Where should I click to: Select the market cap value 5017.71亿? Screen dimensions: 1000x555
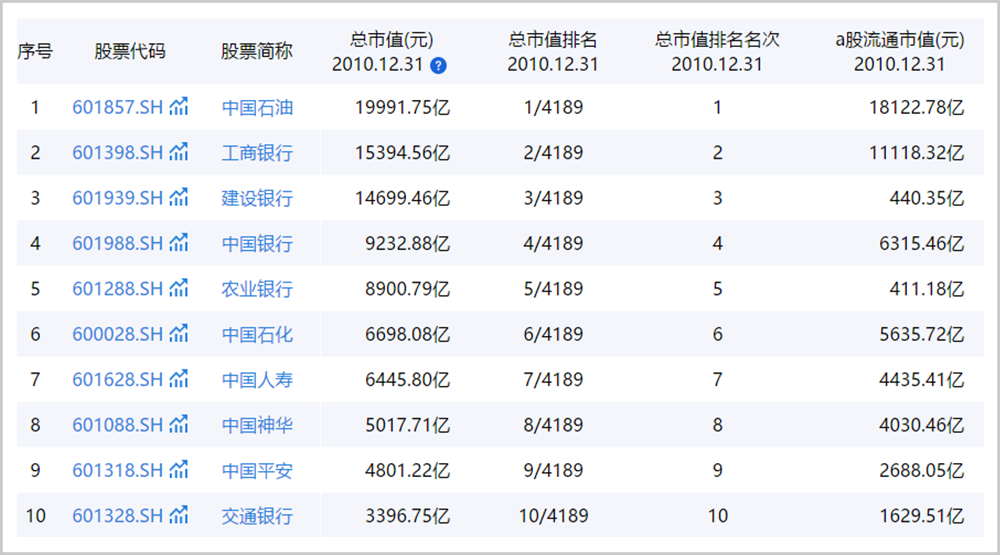tap(408, 424)
